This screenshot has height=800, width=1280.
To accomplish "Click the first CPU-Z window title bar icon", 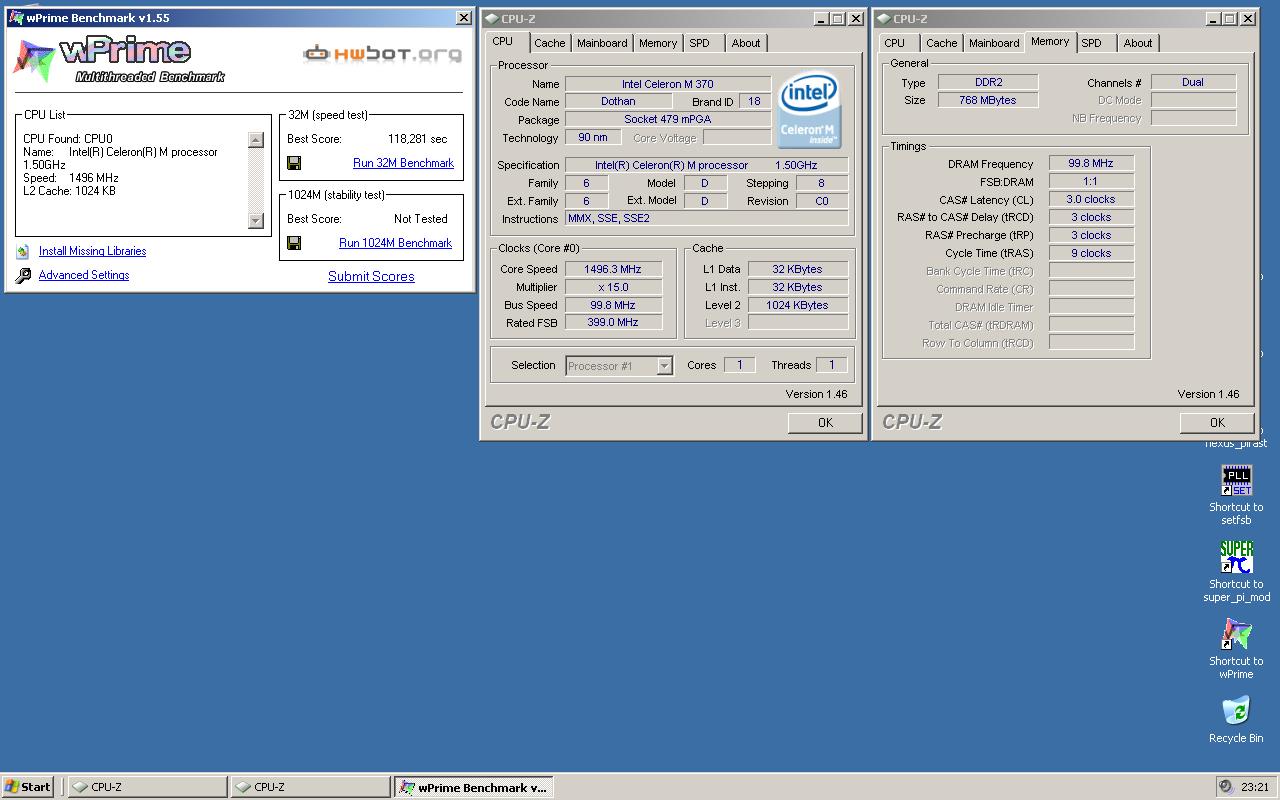I will (x=491, y=18).
